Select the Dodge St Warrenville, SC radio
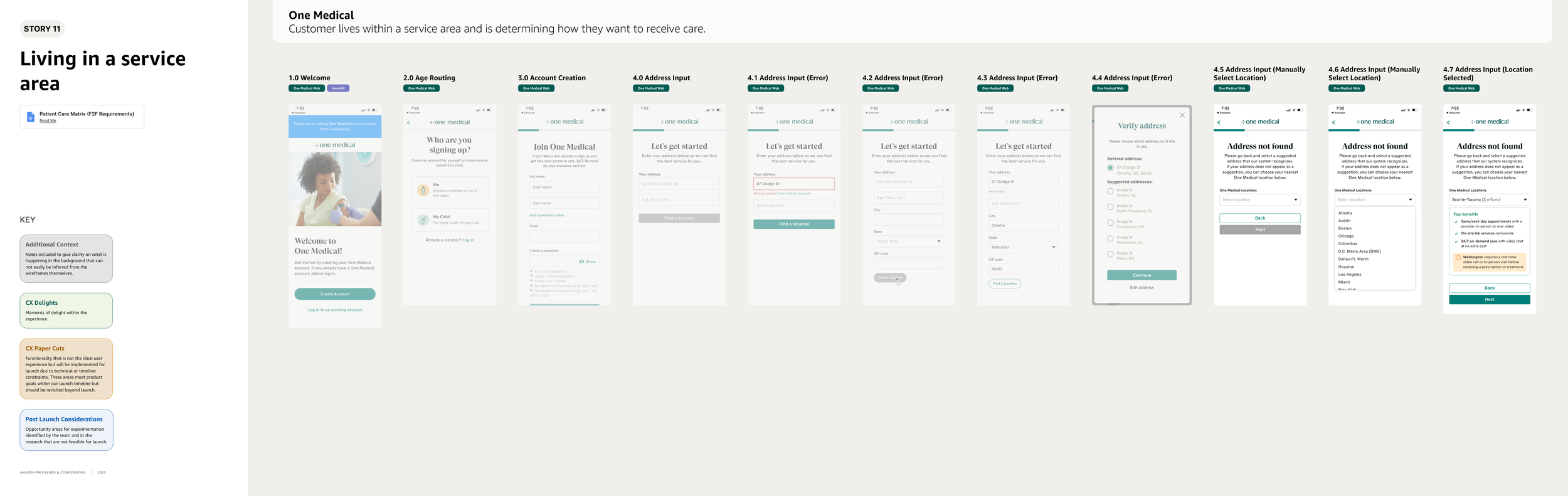Screen dimensions: 1568x496 [1110, 238]
